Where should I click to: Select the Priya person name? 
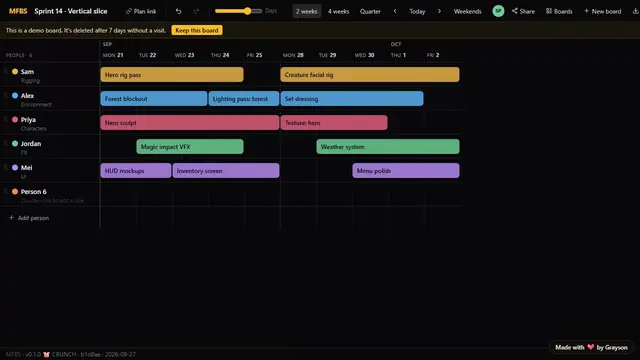28,120
